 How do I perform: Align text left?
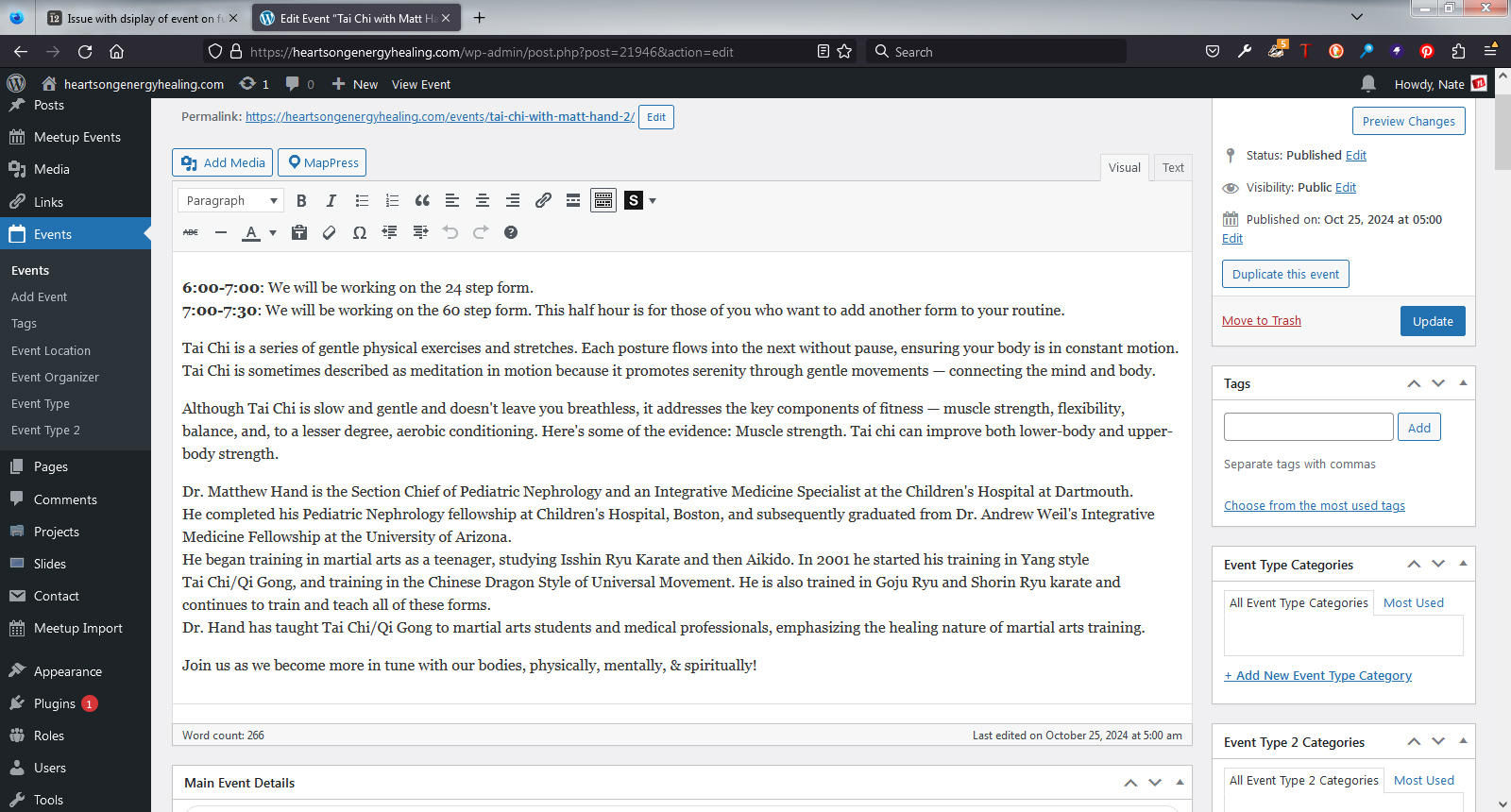[452, 200]
